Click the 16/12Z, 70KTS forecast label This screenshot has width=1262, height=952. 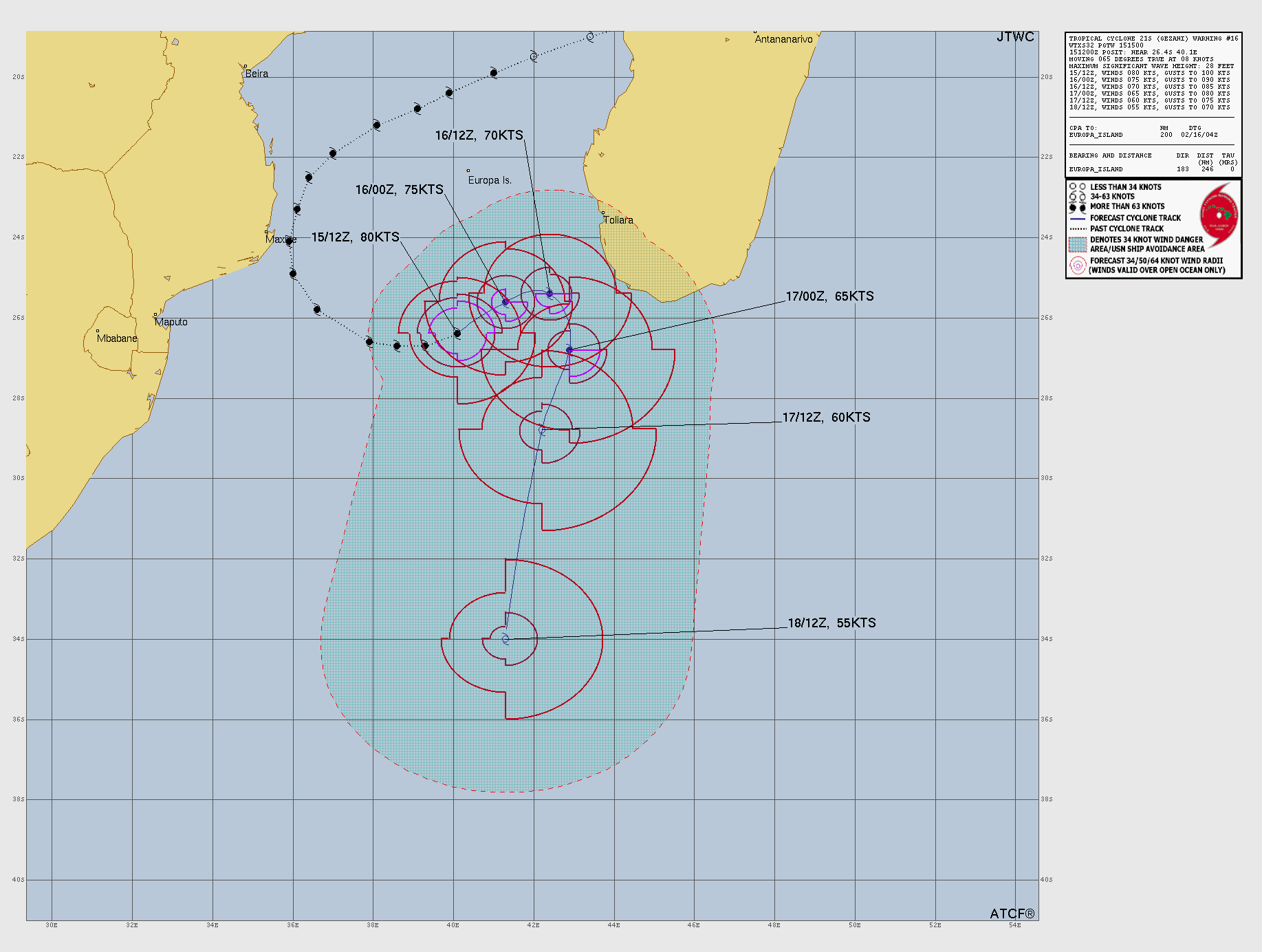479,136
